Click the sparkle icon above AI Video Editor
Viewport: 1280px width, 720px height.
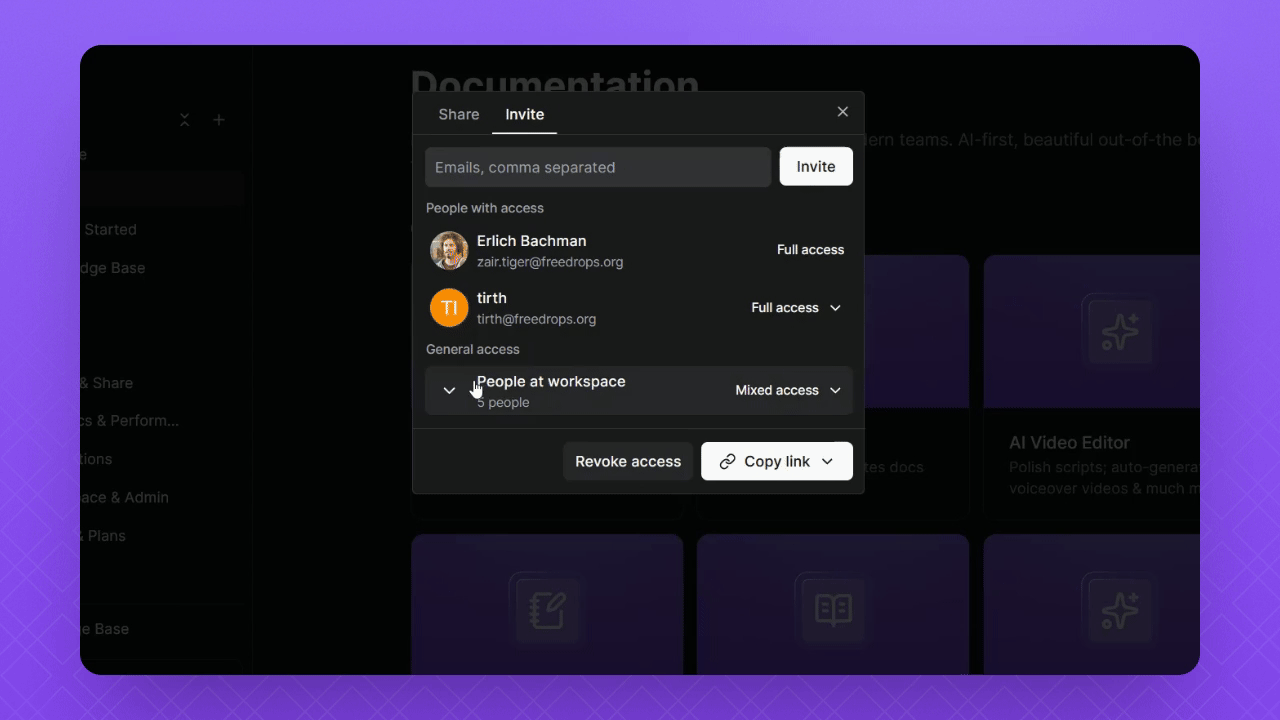coord(1119,331)
